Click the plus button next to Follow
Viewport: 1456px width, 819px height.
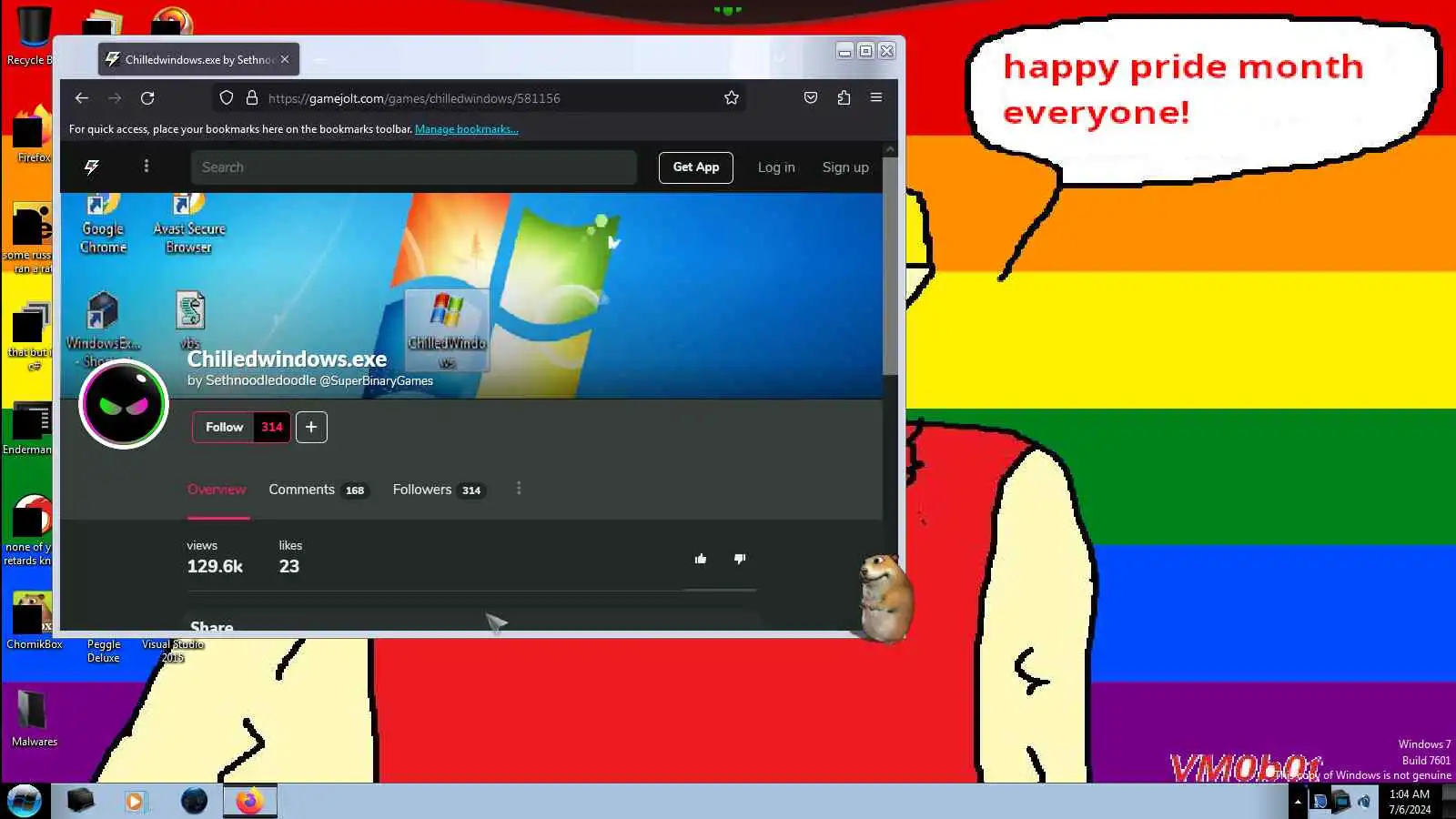(311, 427)
